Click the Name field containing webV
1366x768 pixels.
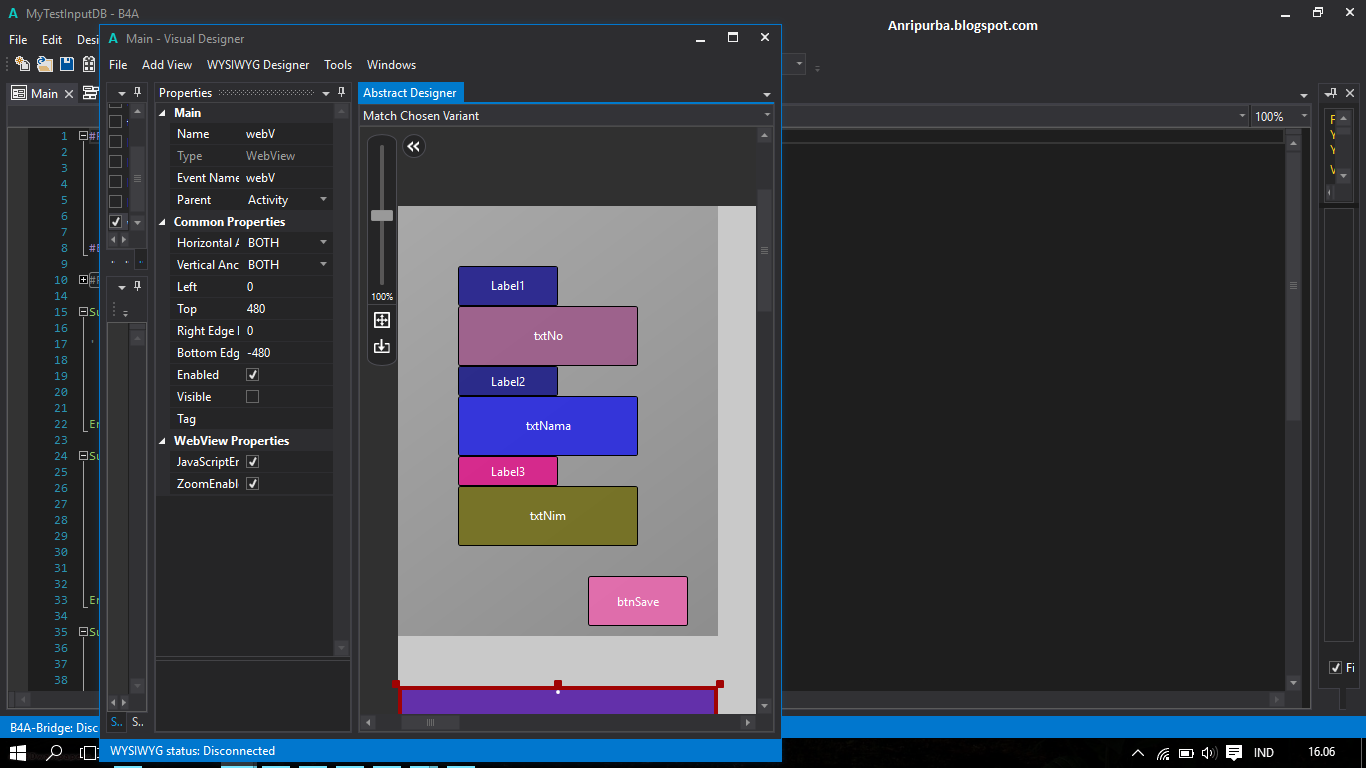pyautogui.click(x=287, y=134)
